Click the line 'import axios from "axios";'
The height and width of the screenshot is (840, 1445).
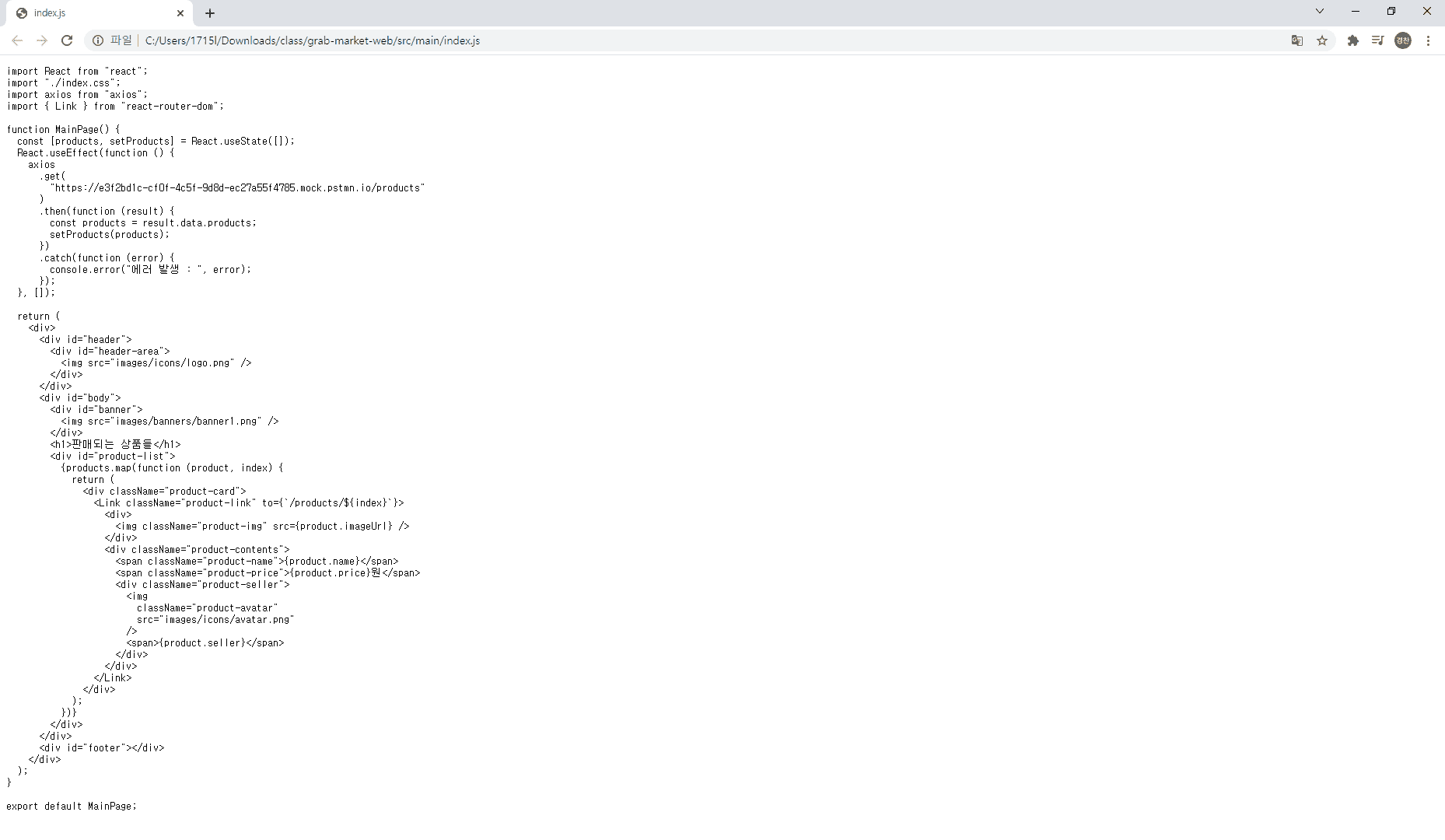pos(77,94)
